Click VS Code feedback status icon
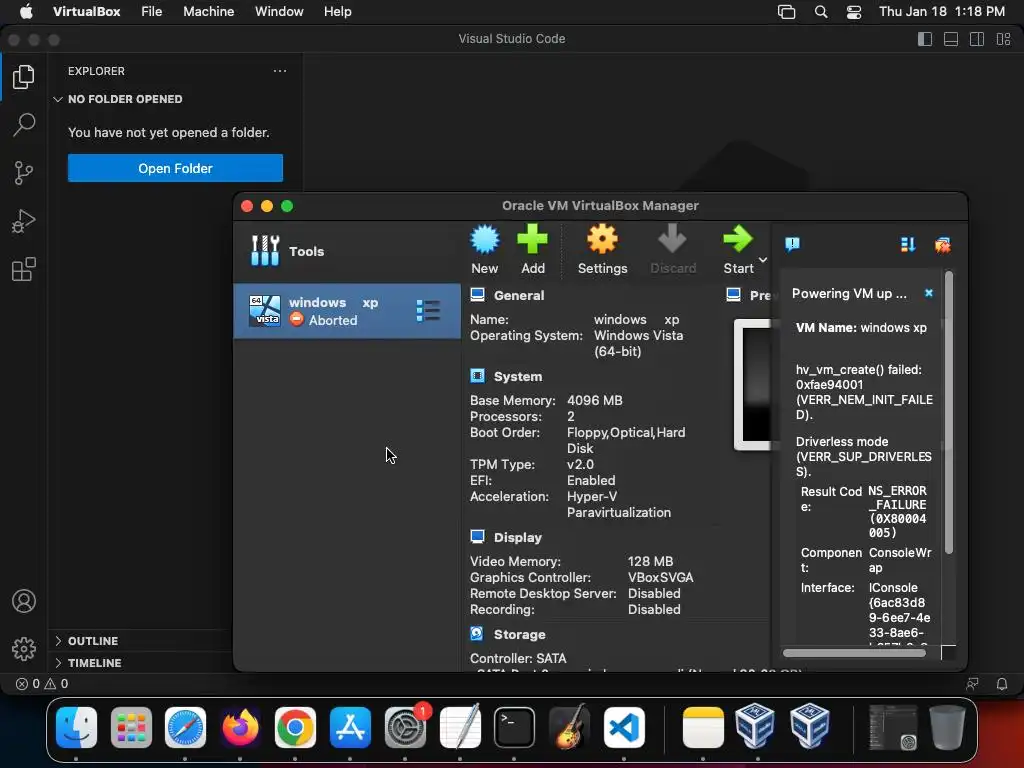 click(972, 684)
